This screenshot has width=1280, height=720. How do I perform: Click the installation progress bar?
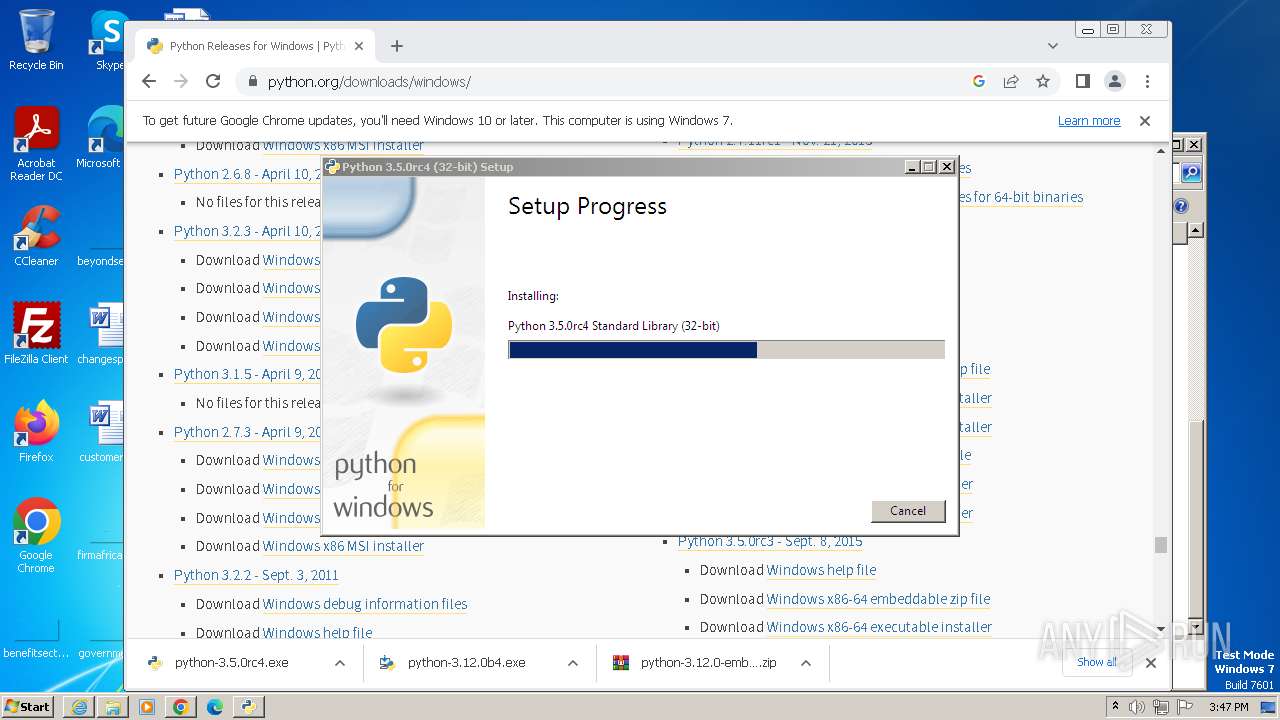(x=726, y=349)
